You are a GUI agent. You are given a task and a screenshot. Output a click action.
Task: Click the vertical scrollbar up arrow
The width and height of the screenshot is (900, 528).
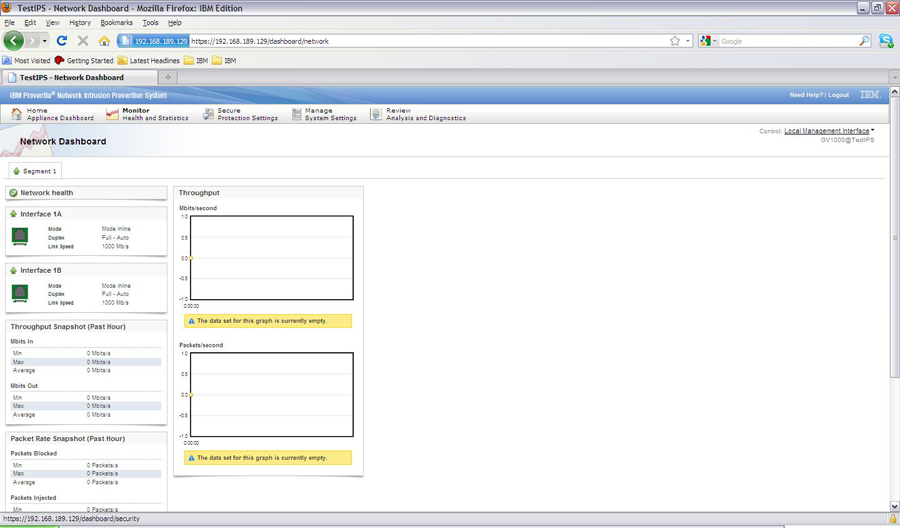coord(894,92)
